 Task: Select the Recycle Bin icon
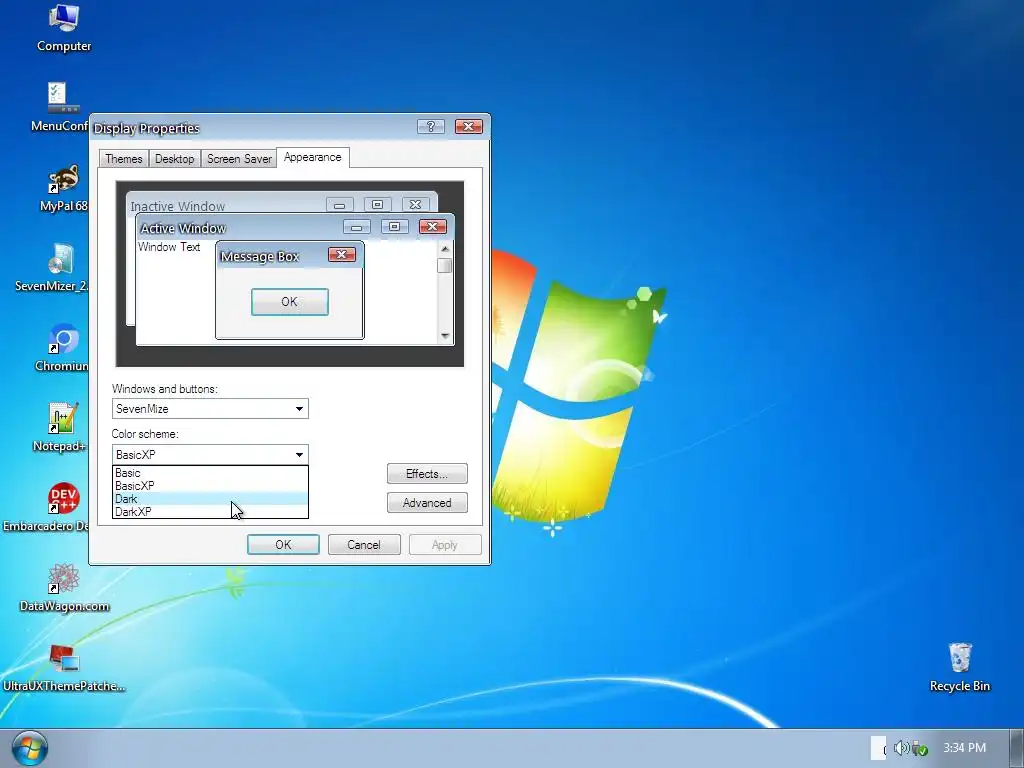point(959,667)
